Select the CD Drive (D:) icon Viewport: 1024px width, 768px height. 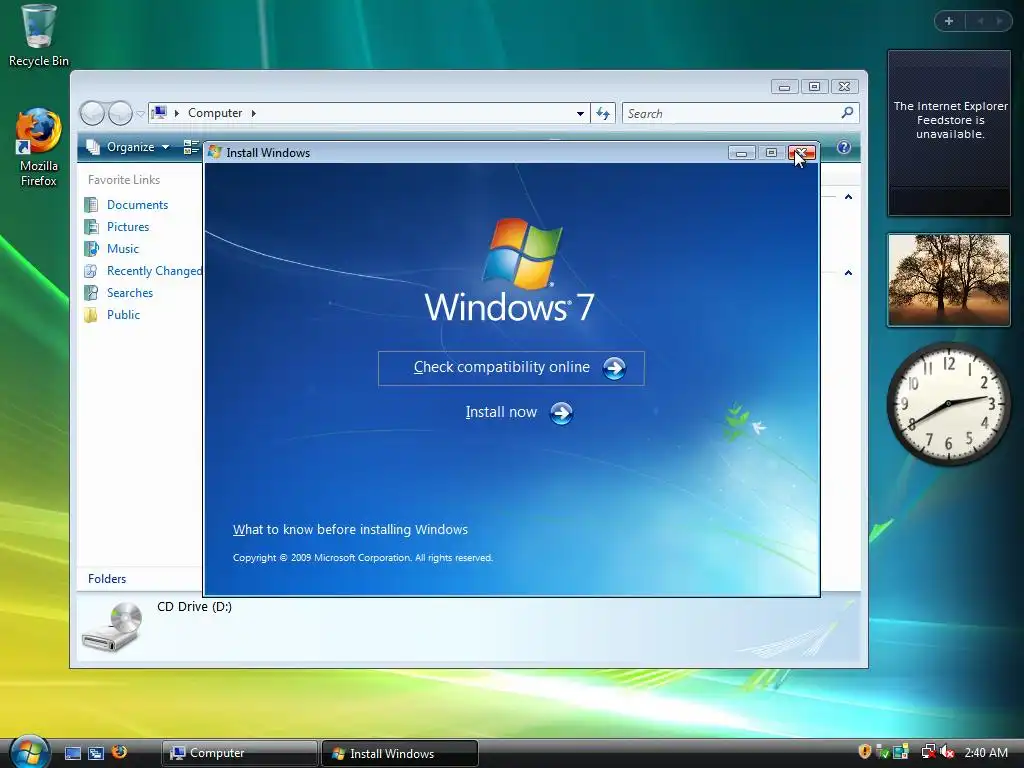tap(112, 626)
